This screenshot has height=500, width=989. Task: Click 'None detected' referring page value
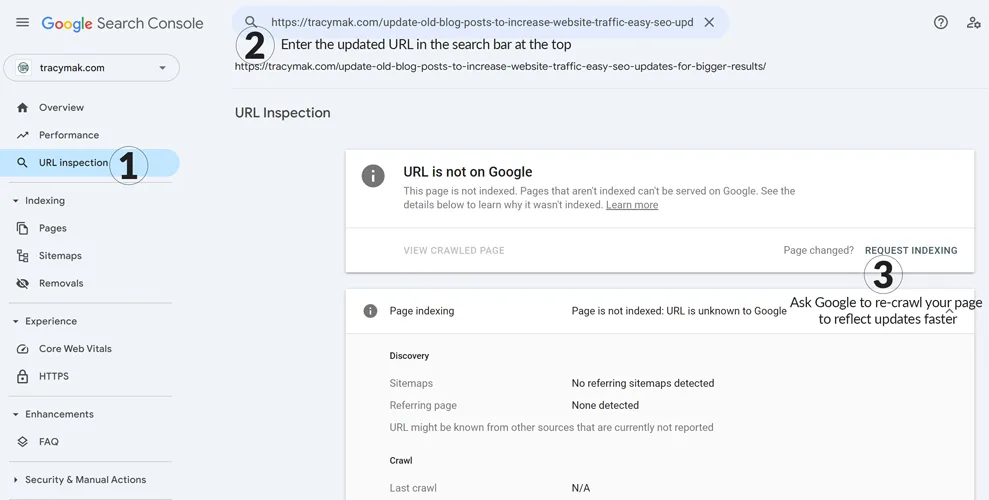pos(605,405)
